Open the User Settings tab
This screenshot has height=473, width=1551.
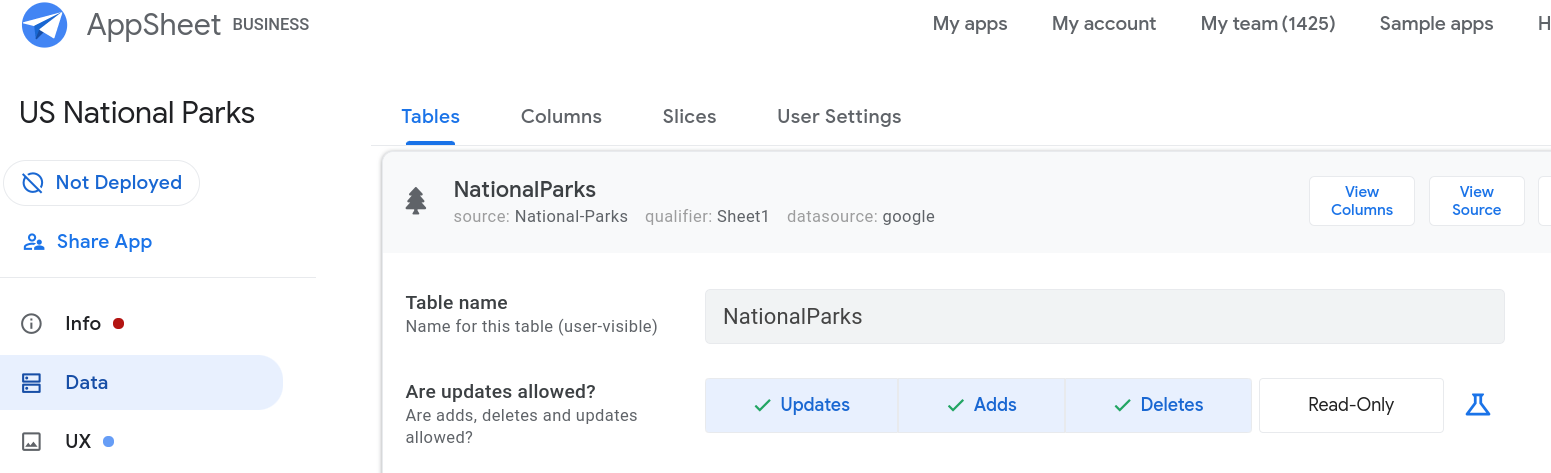tap(839, 117)
